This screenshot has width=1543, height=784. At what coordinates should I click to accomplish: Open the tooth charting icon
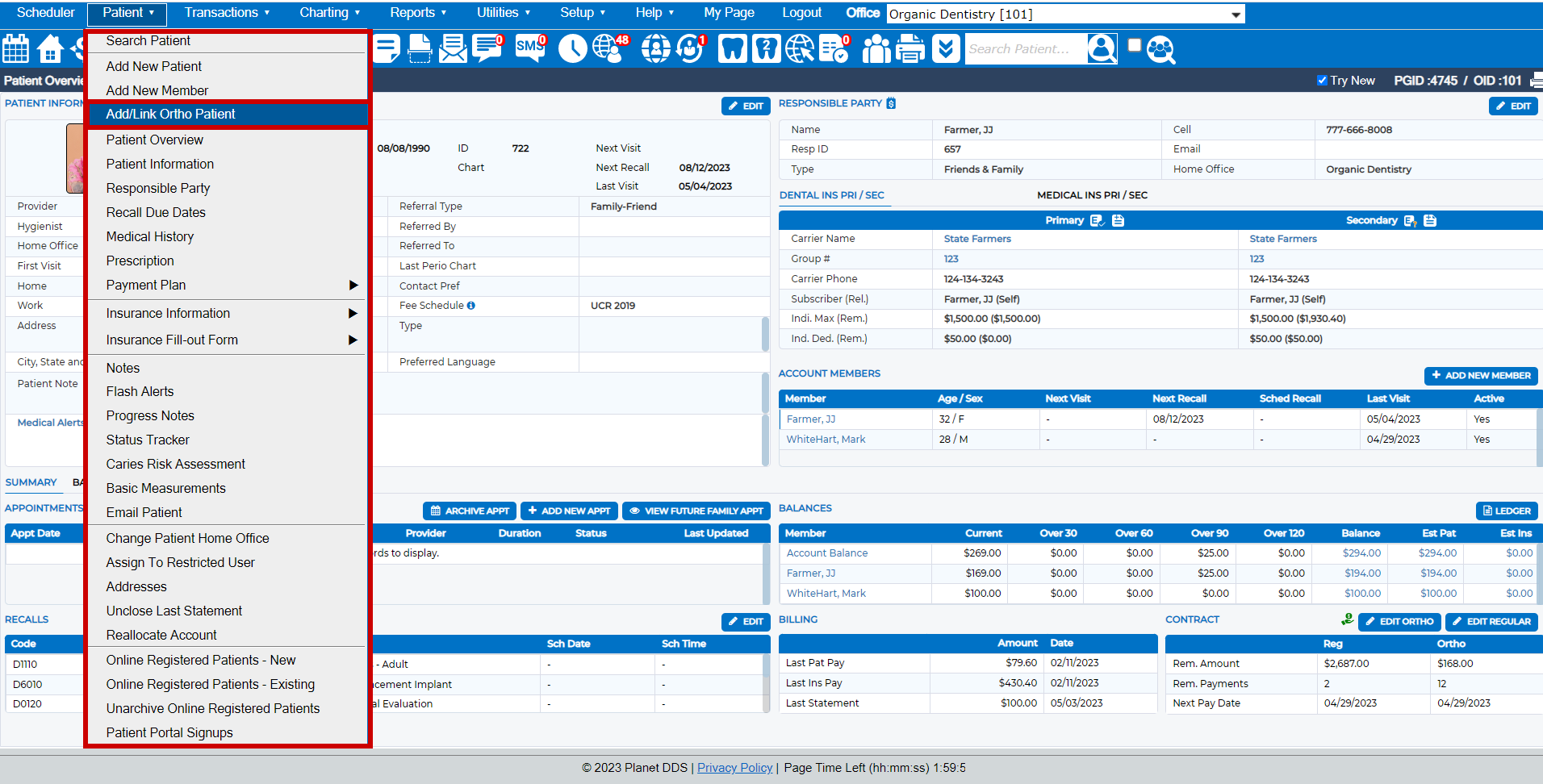[732, 49]
